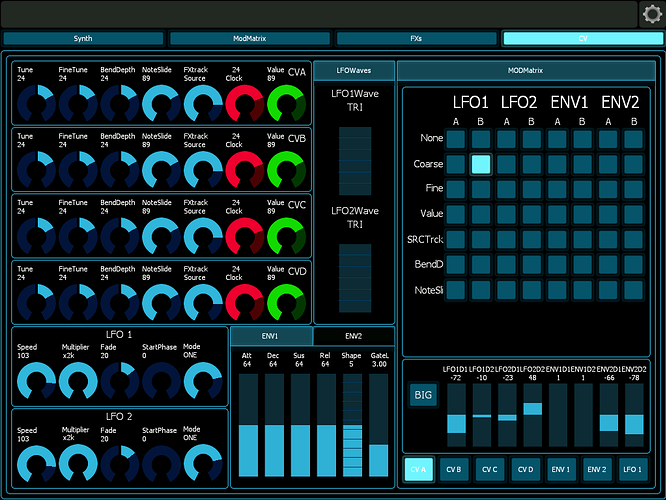Open the ENV2 envelope tab
The height and width of the screenshot is (500, 666).
tap(354, 337)
